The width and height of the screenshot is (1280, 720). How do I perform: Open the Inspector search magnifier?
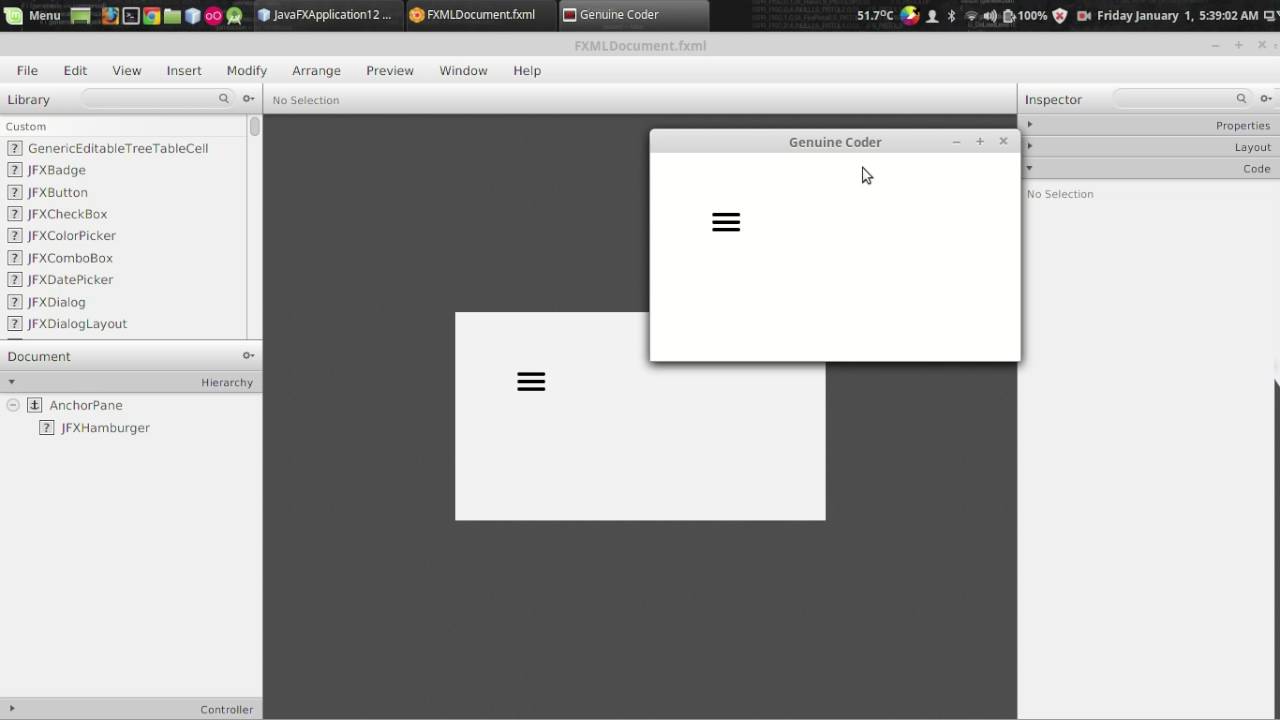(1241, 99)
